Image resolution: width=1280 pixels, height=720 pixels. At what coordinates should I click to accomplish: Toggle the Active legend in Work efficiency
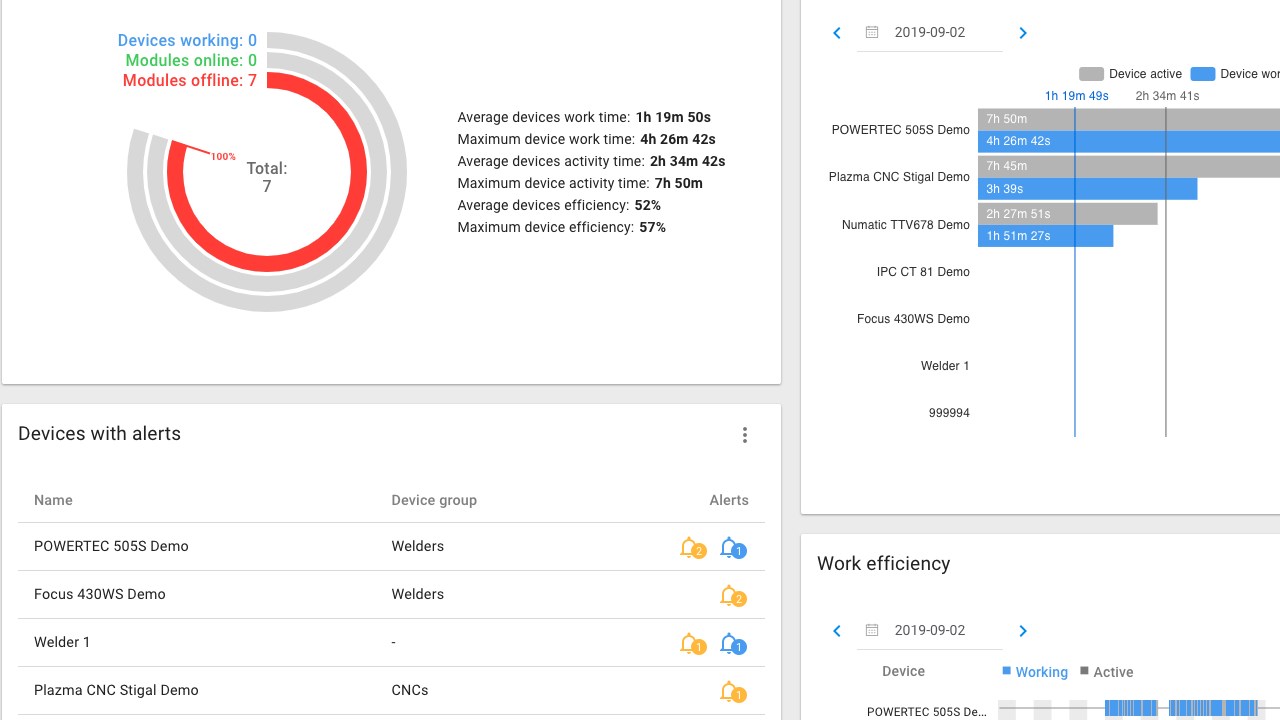pyautogui.click(x=1106, y=672)
